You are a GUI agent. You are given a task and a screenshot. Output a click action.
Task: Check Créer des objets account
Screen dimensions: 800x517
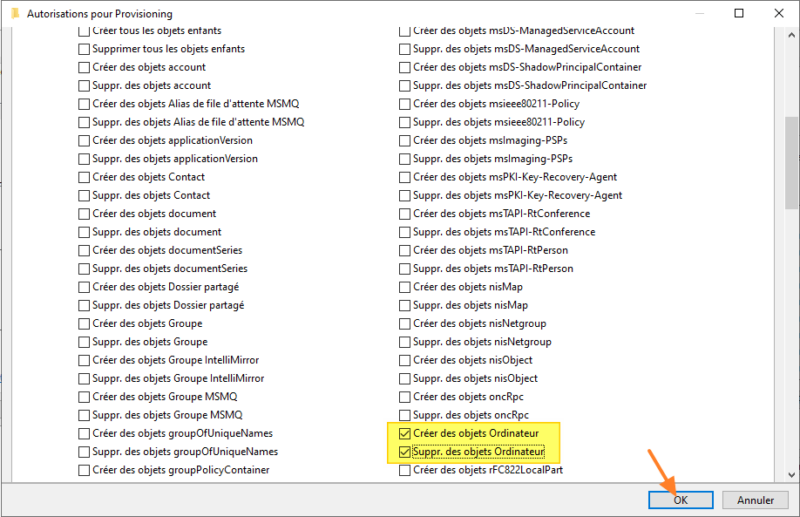tap(84, 67)
